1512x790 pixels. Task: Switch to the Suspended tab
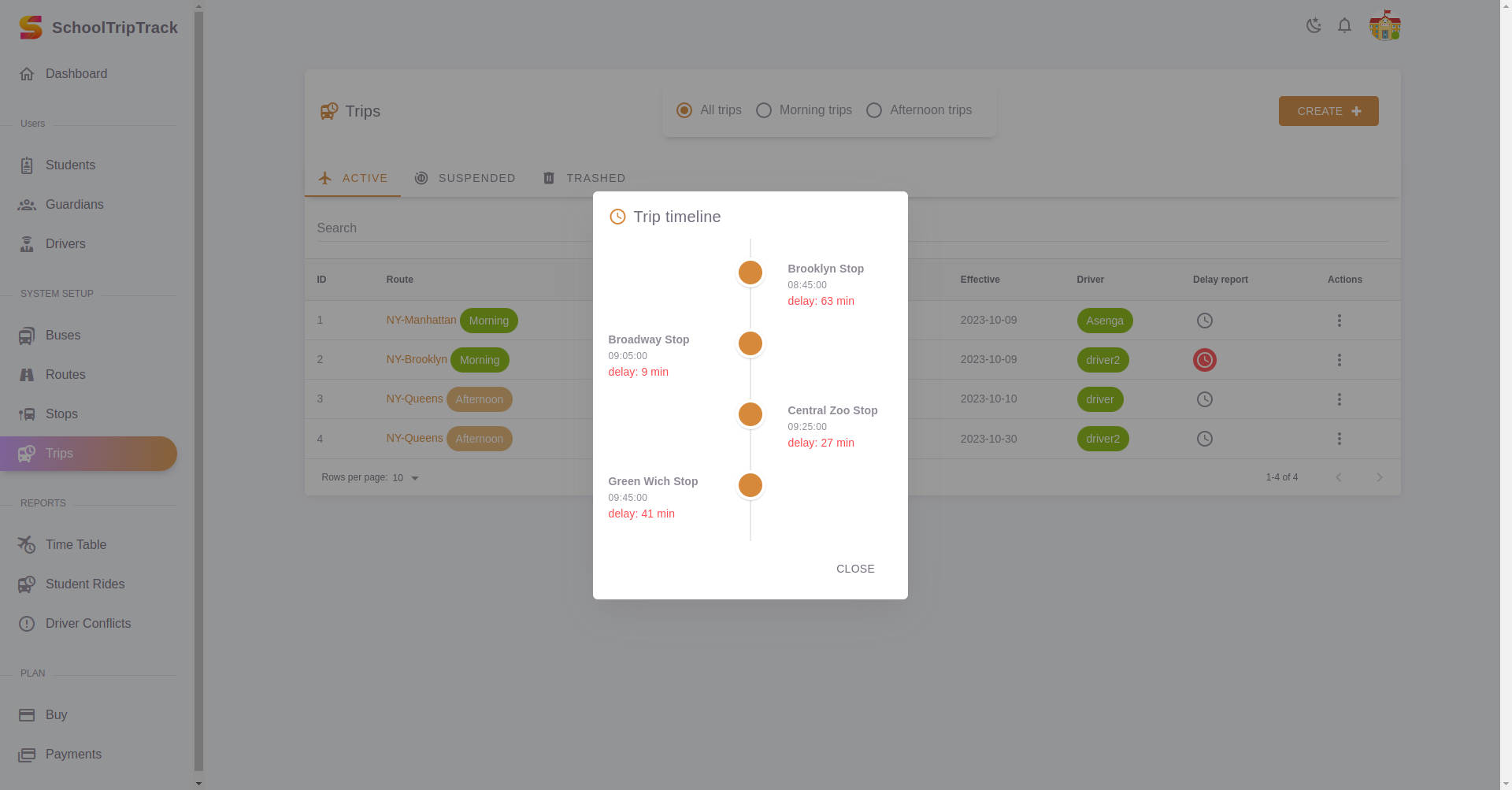(465, 178)
